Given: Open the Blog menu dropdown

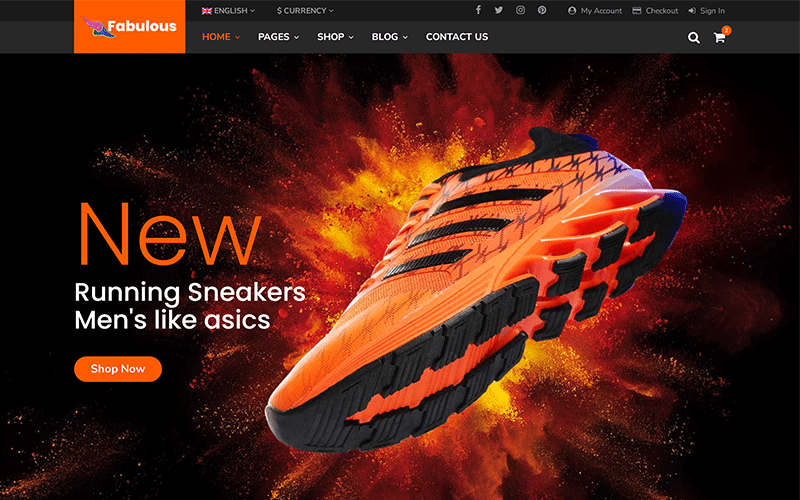Looking at the screenshot, I should (389, 37).
